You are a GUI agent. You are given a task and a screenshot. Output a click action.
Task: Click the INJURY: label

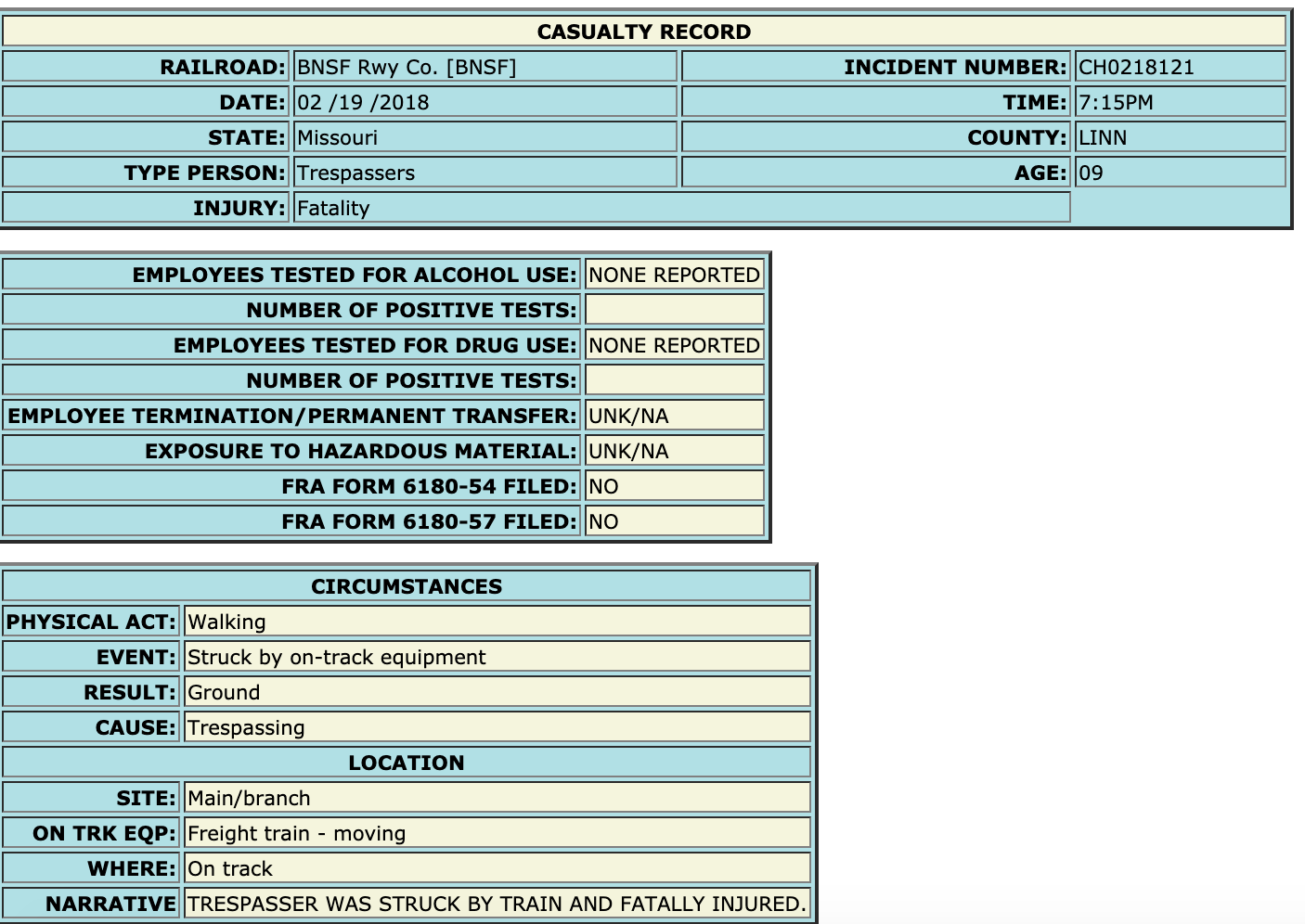point(239,208)
